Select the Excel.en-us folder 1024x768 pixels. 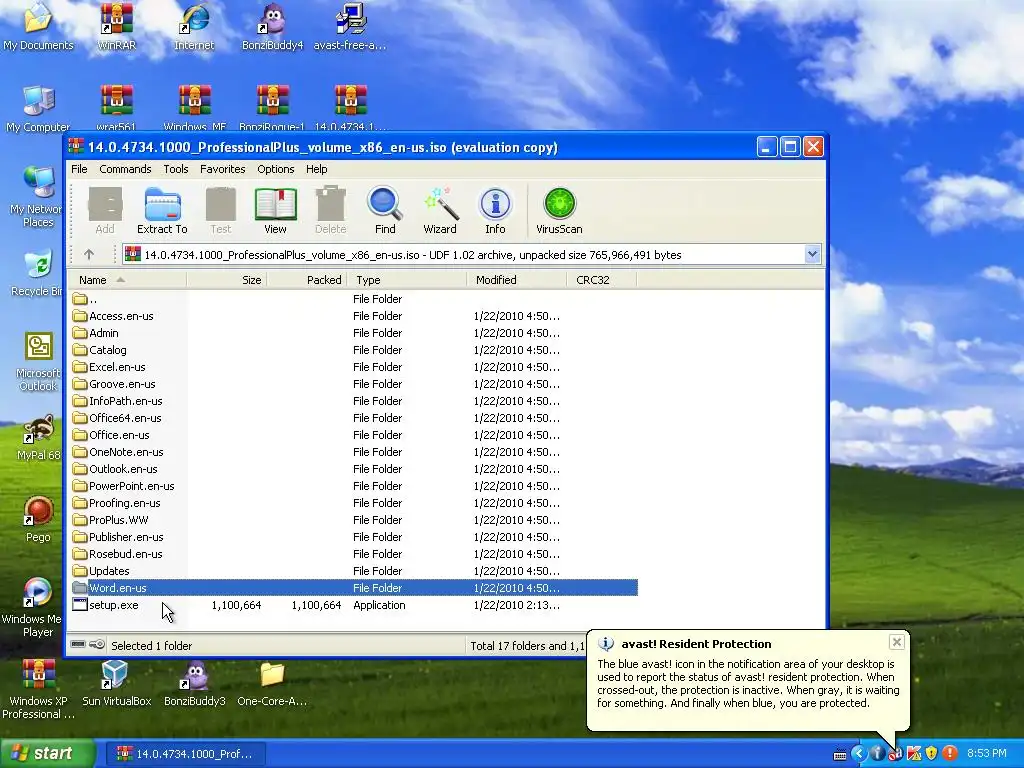pyautogui.click(x=353, y=367)
